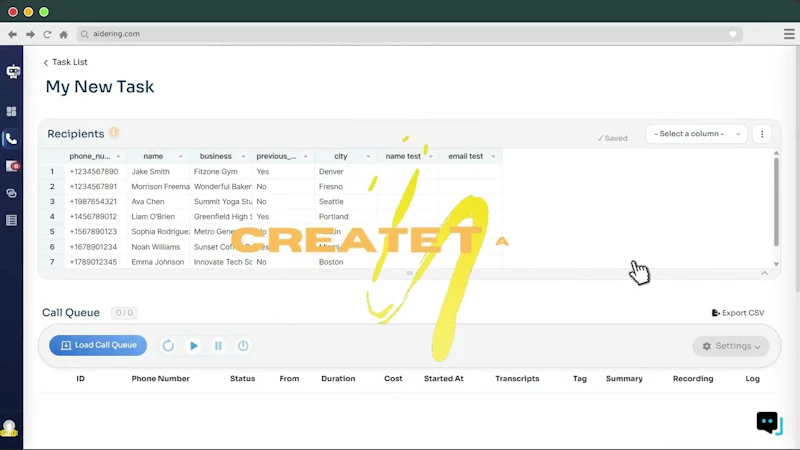
Task: Click the Started At column header
Action: click(x=443, y=379)
